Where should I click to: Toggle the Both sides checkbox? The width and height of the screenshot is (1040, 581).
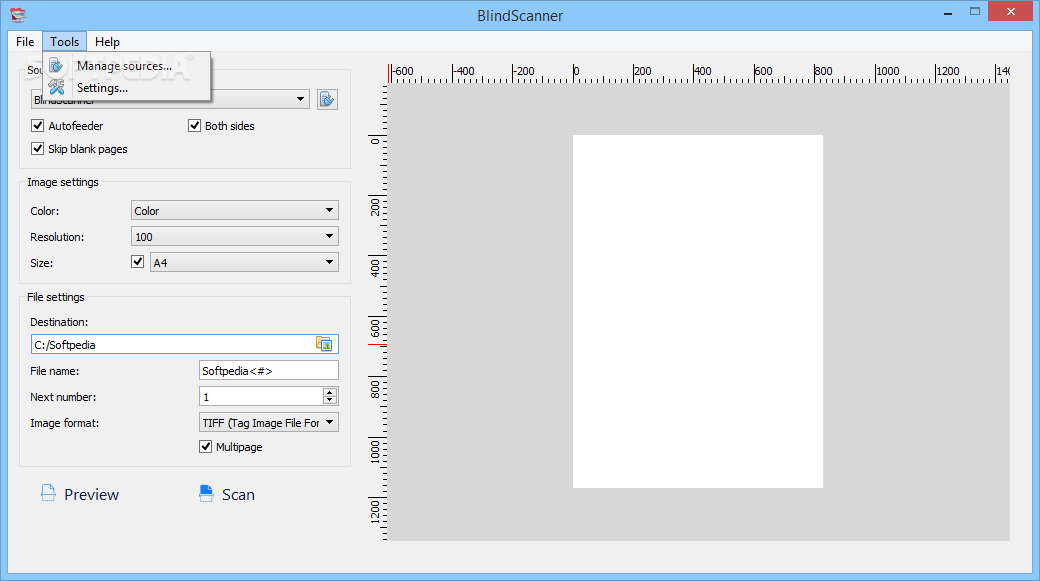(194, 125)
